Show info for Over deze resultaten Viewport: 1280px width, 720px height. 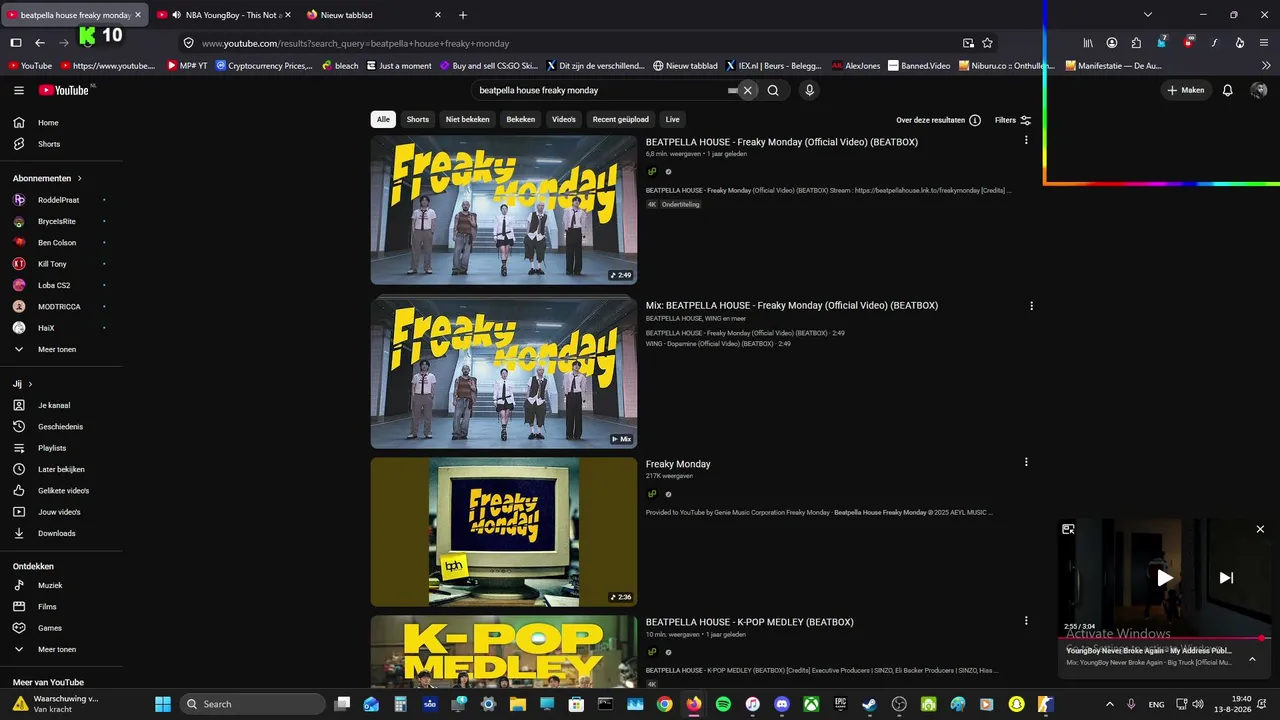974,120
